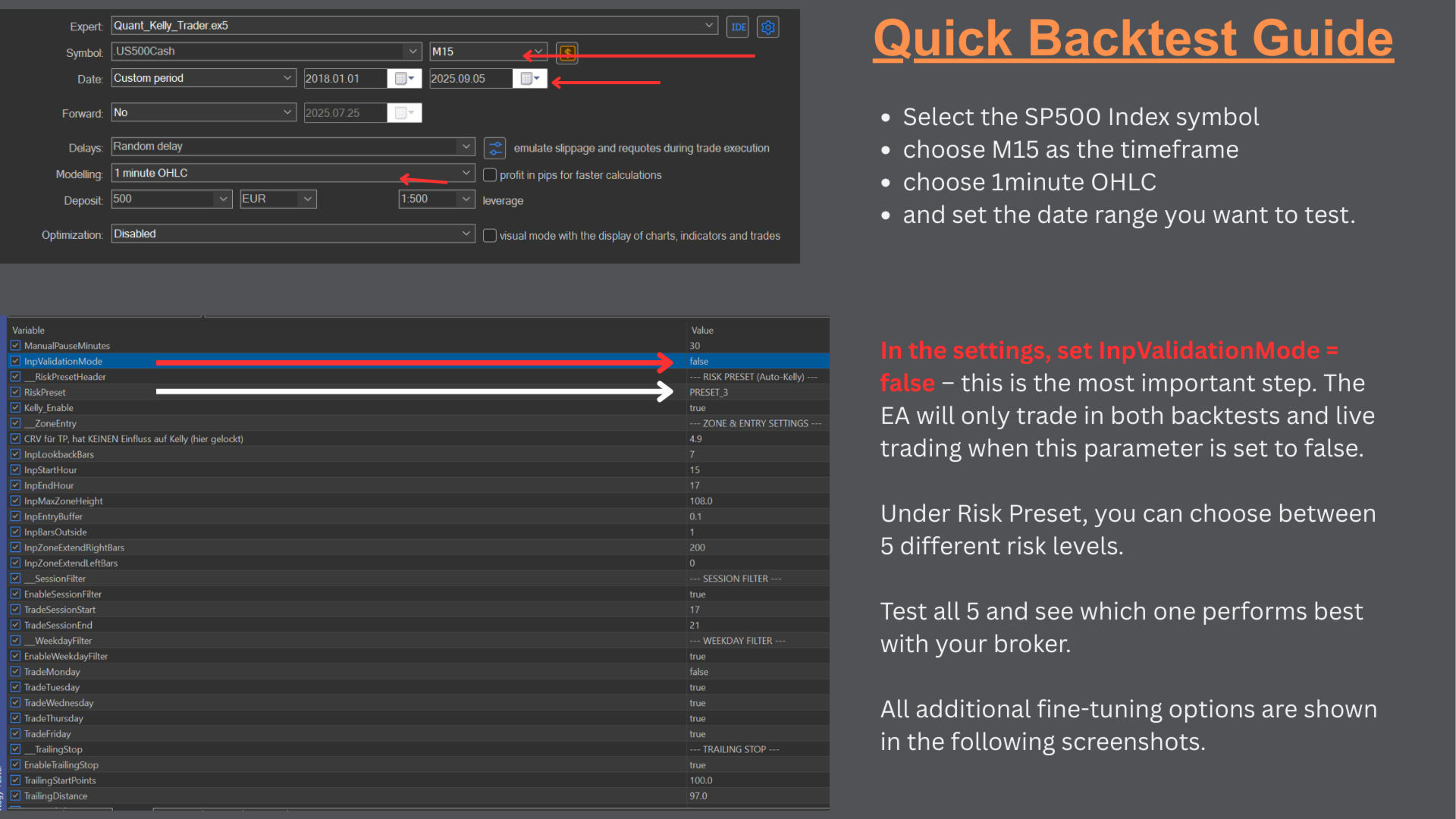The image size is (1456, 819).
Task: Click the symbol specification dollar icon
Action: point(566,52)
